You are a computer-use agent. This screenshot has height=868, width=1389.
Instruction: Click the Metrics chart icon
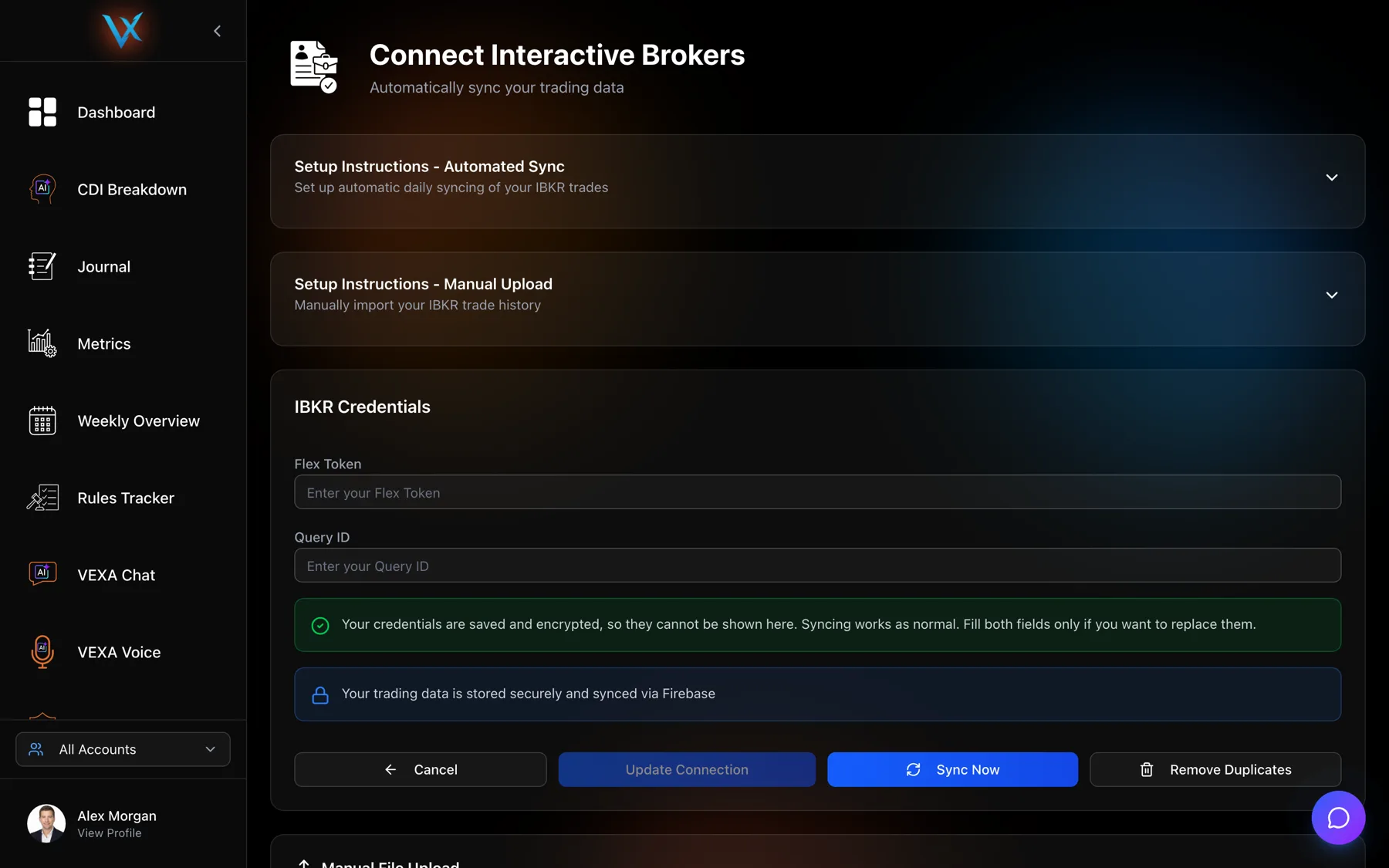click(42, 343)
